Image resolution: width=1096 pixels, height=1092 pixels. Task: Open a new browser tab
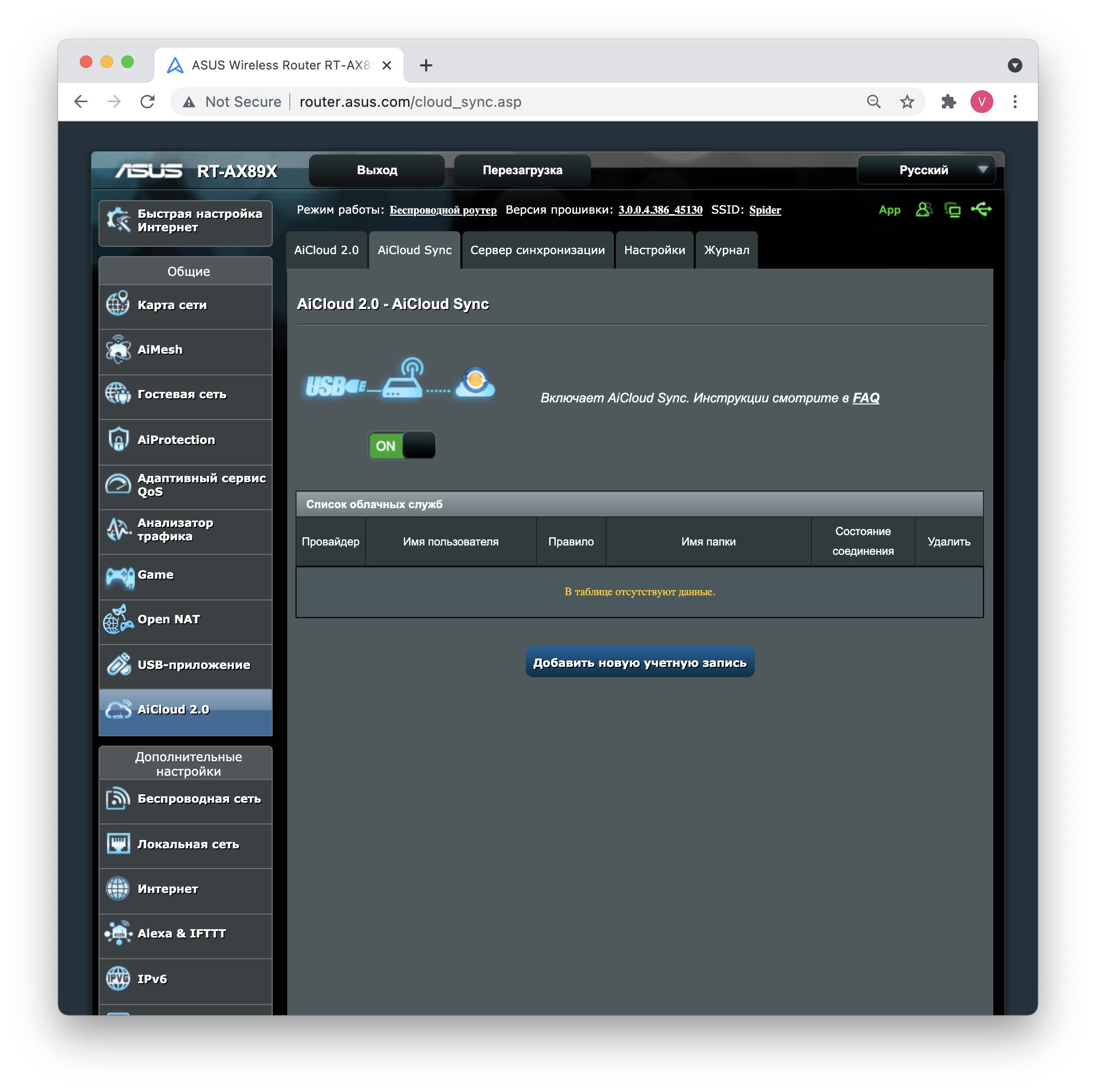pyautogui.click(x=426, y=65)
